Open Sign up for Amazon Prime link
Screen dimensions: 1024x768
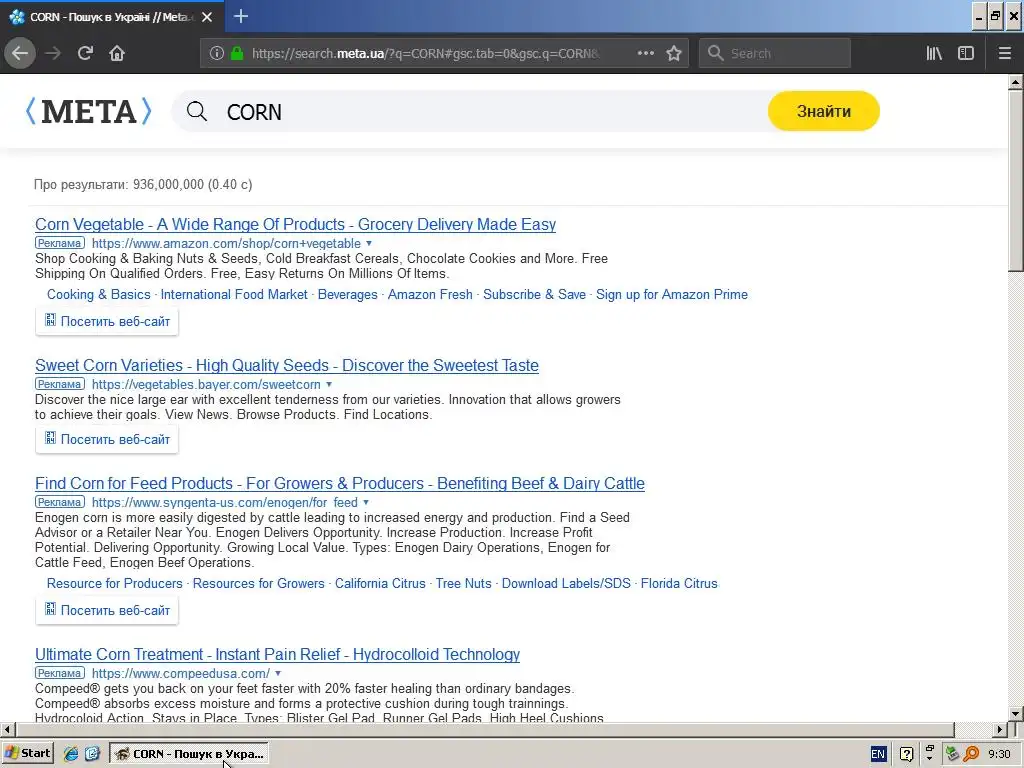click(672, 295)
